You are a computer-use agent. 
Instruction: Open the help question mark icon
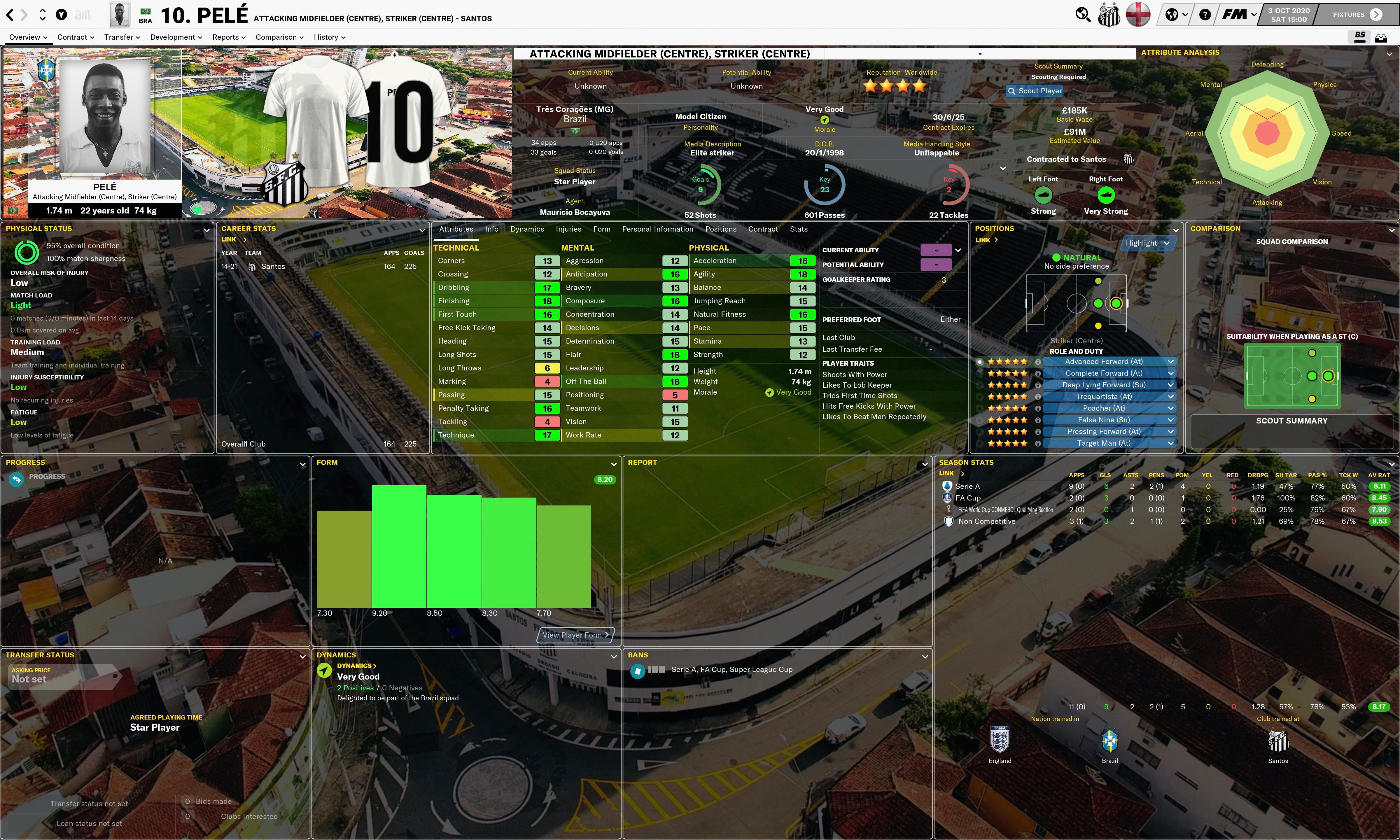coord(1205,15)
